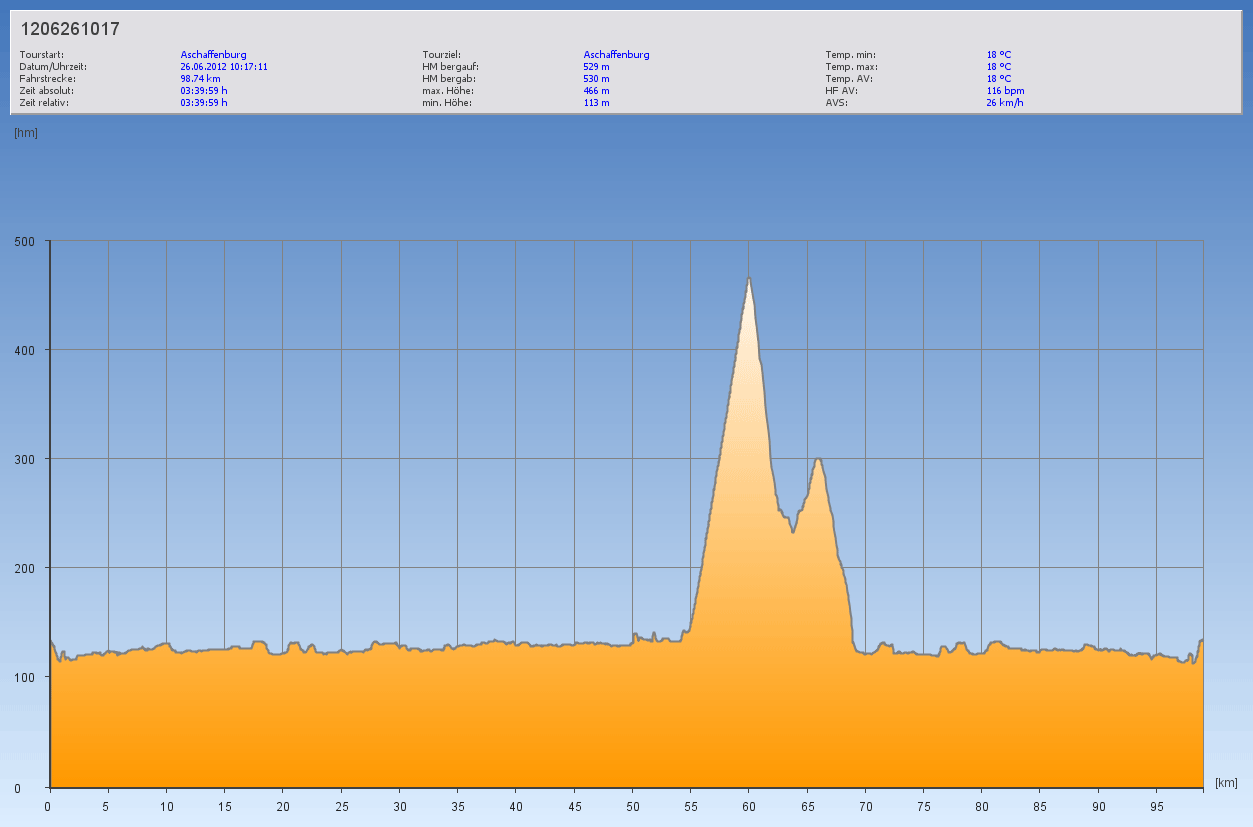Click the second smaller peak near 66 km
Viewport: 1253px width, 827px height.
[818, 459]
